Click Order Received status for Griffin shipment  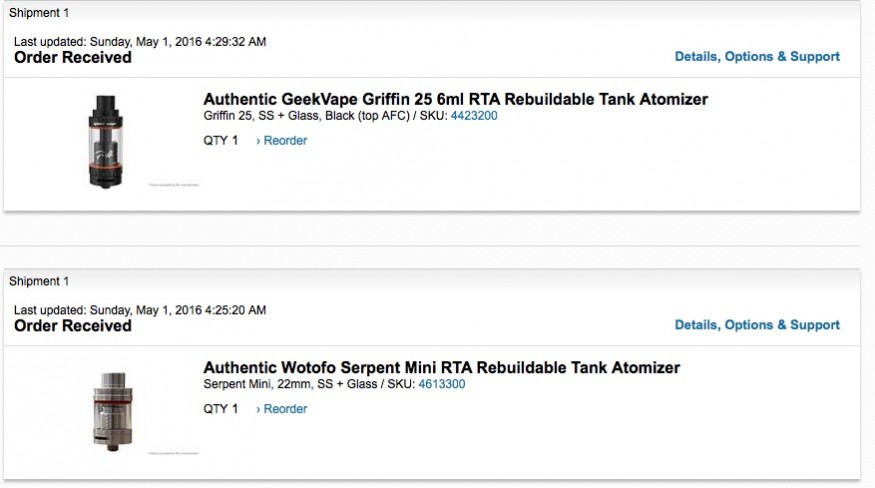(x=73, y=58)
